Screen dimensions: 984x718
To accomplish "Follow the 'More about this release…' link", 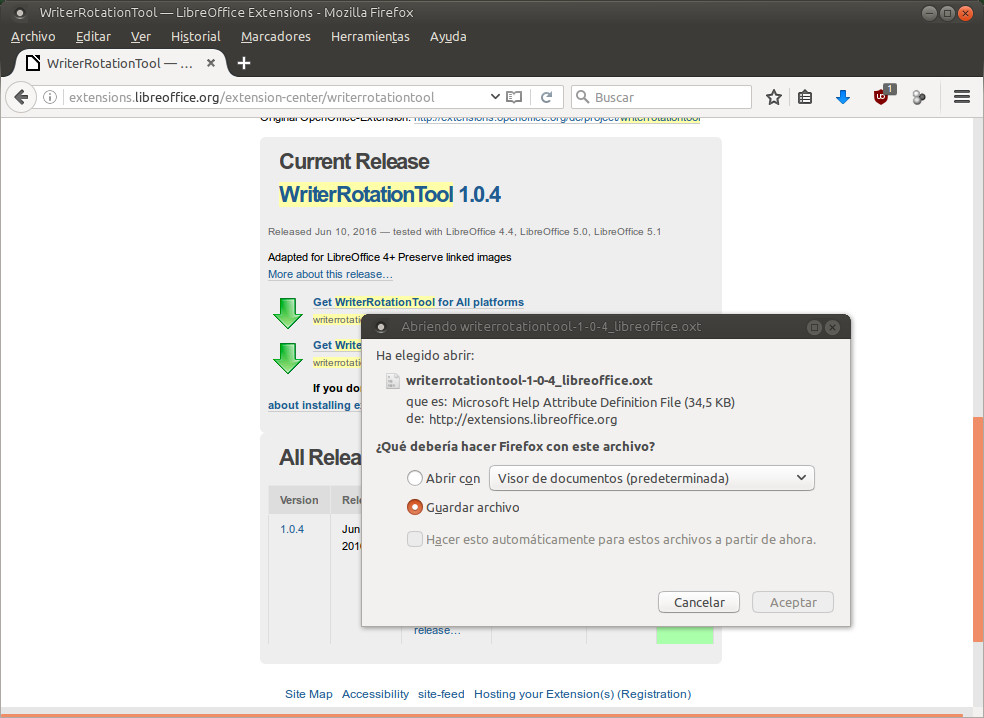I will (x=330, y=274).
